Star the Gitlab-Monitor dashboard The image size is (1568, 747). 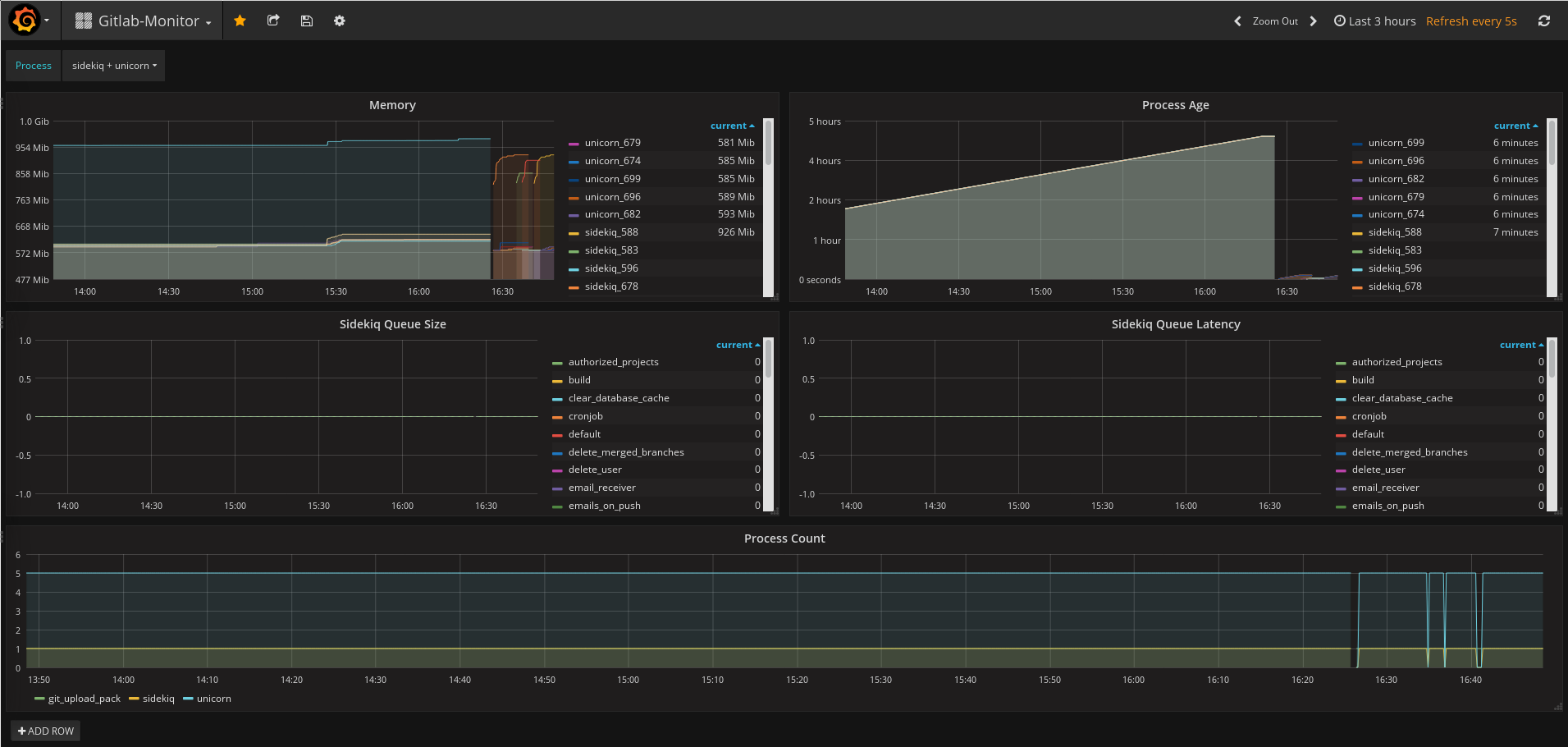click(240, 21)
